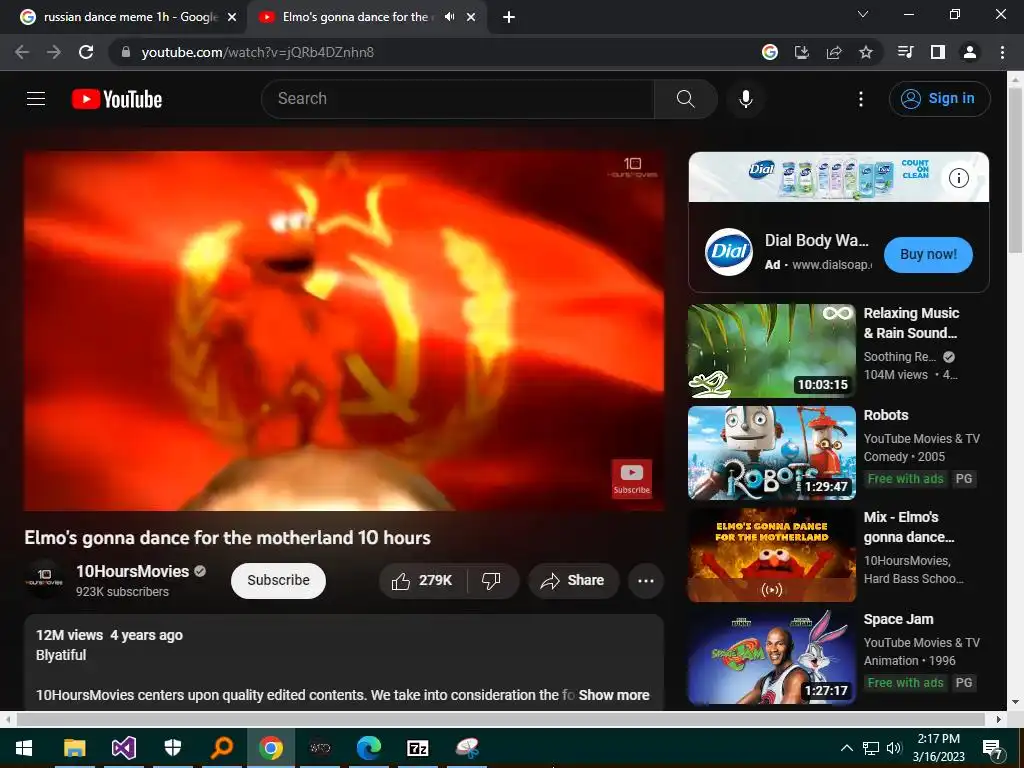Close the russian dance meme tab

(x=232, y=17)
